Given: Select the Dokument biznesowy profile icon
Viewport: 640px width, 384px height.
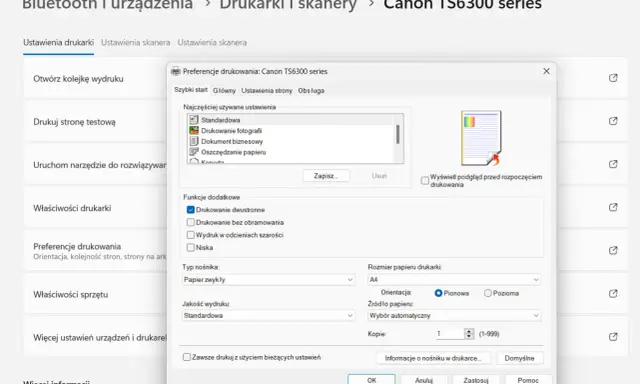Looking at the screenshot, I should pos(194,141).
